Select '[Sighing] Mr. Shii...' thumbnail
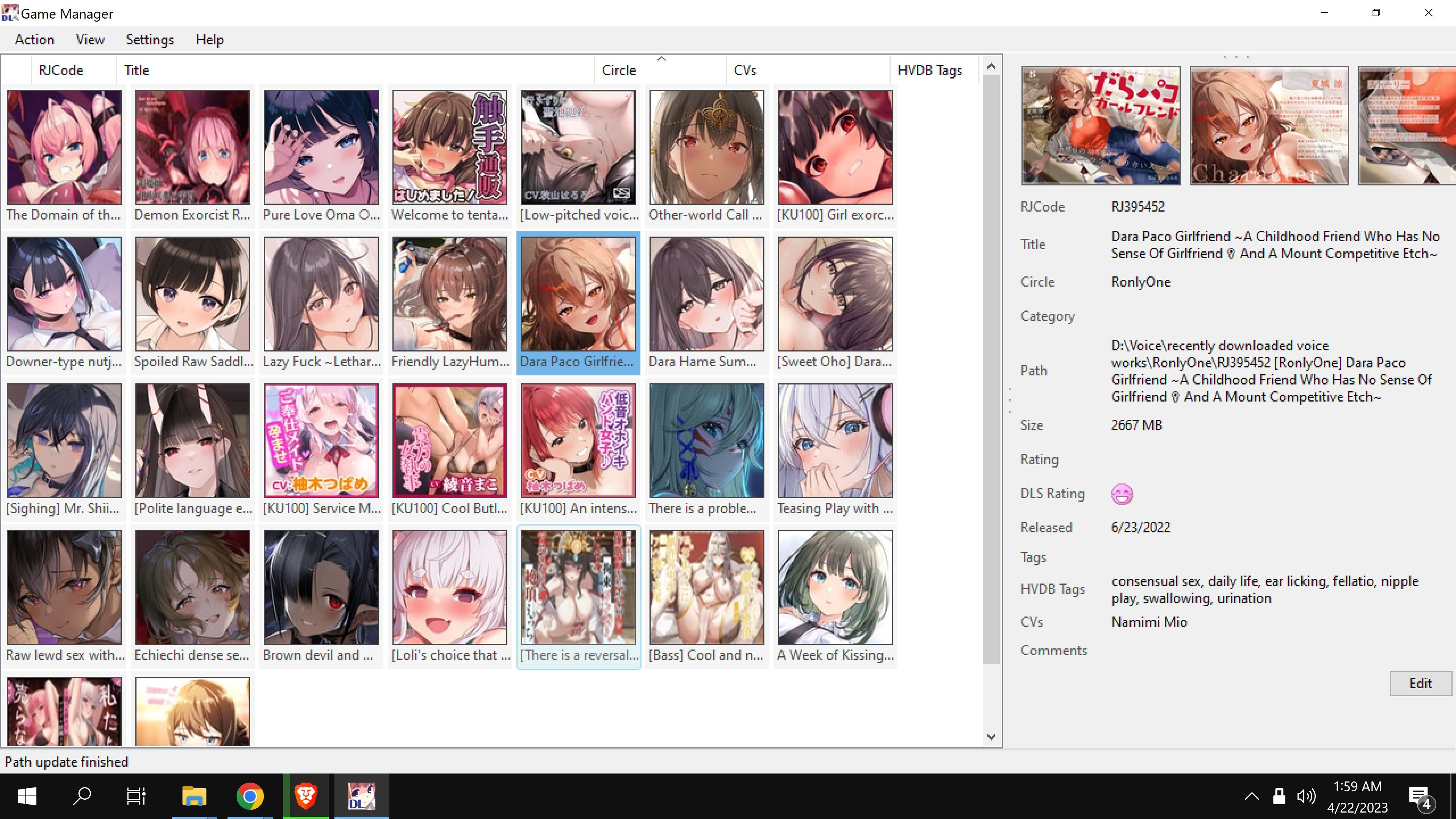 (64, 441)
